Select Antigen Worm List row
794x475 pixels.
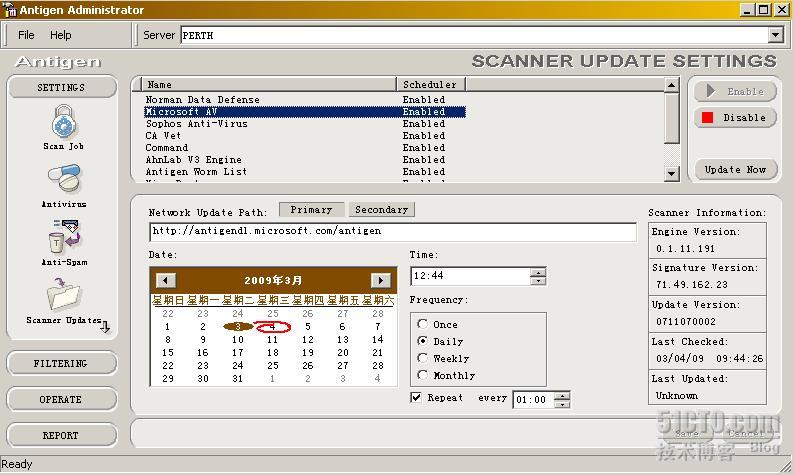coord(304,172)
